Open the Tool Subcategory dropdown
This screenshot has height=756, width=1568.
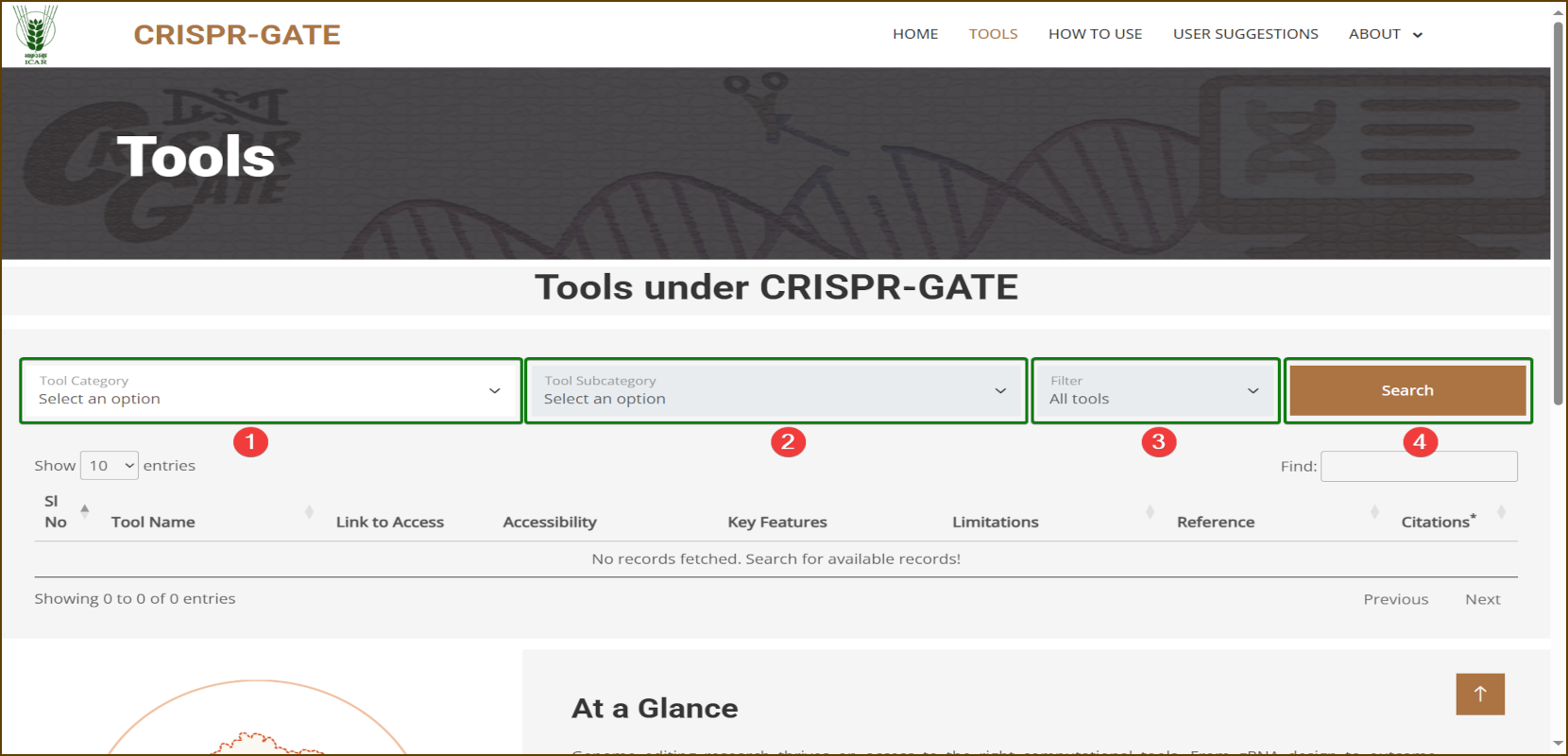click(x=775, y=390)
